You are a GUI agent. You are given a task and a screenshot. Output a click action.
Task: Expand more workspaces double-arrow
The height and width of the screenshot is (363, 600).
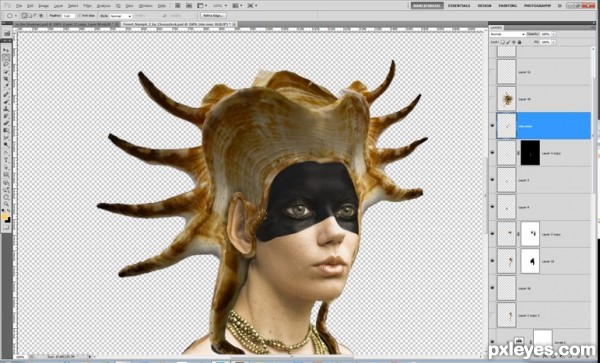559,6
